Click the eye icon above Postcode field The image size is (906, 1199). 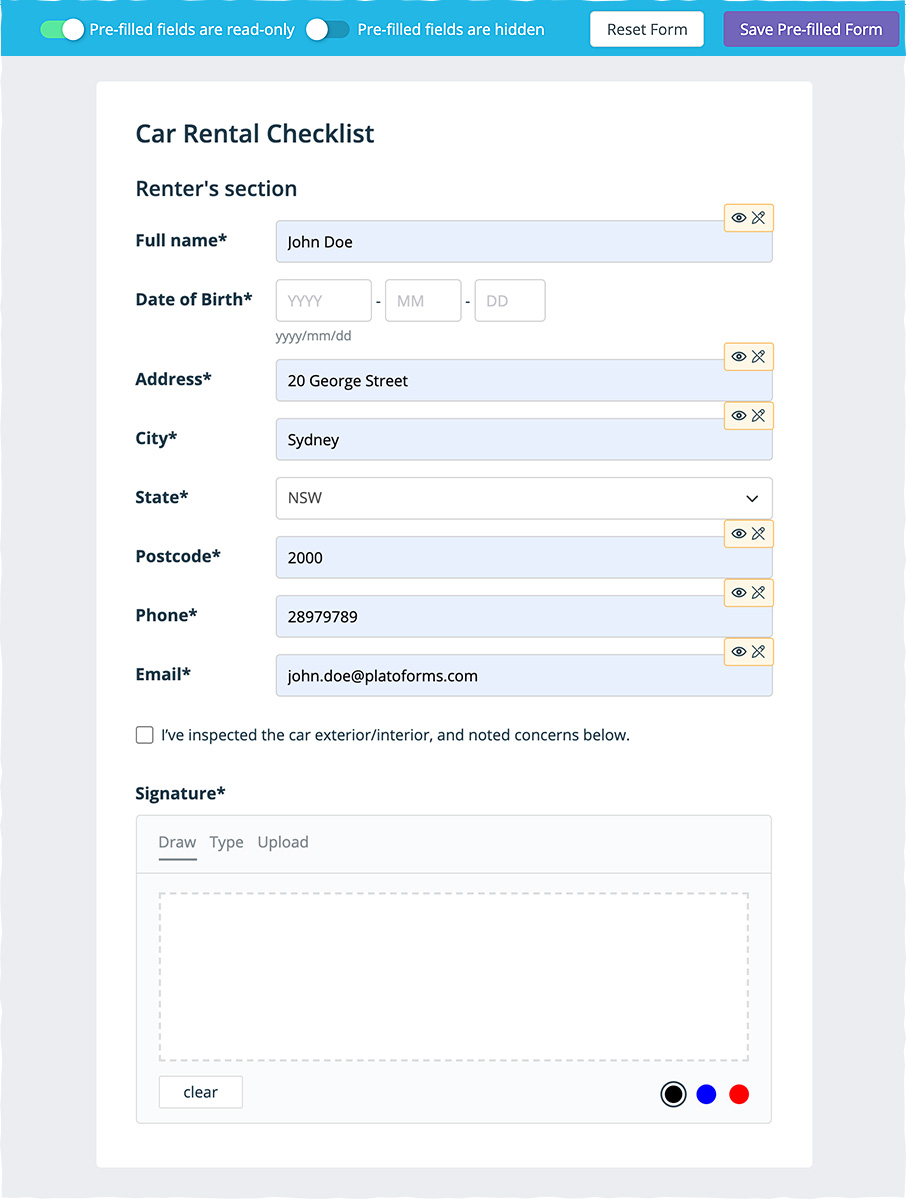point(739,534)
